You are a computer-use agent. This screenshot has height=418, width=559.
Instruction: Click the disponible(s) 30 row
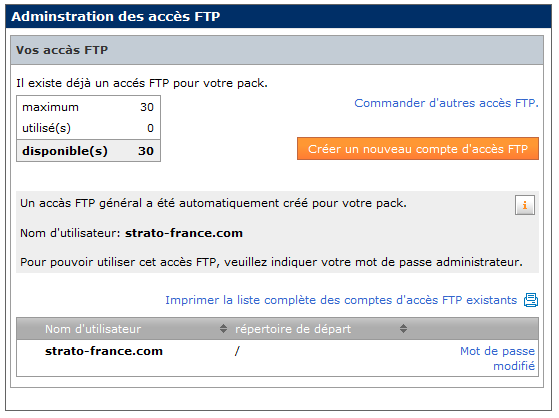(88, 151)
